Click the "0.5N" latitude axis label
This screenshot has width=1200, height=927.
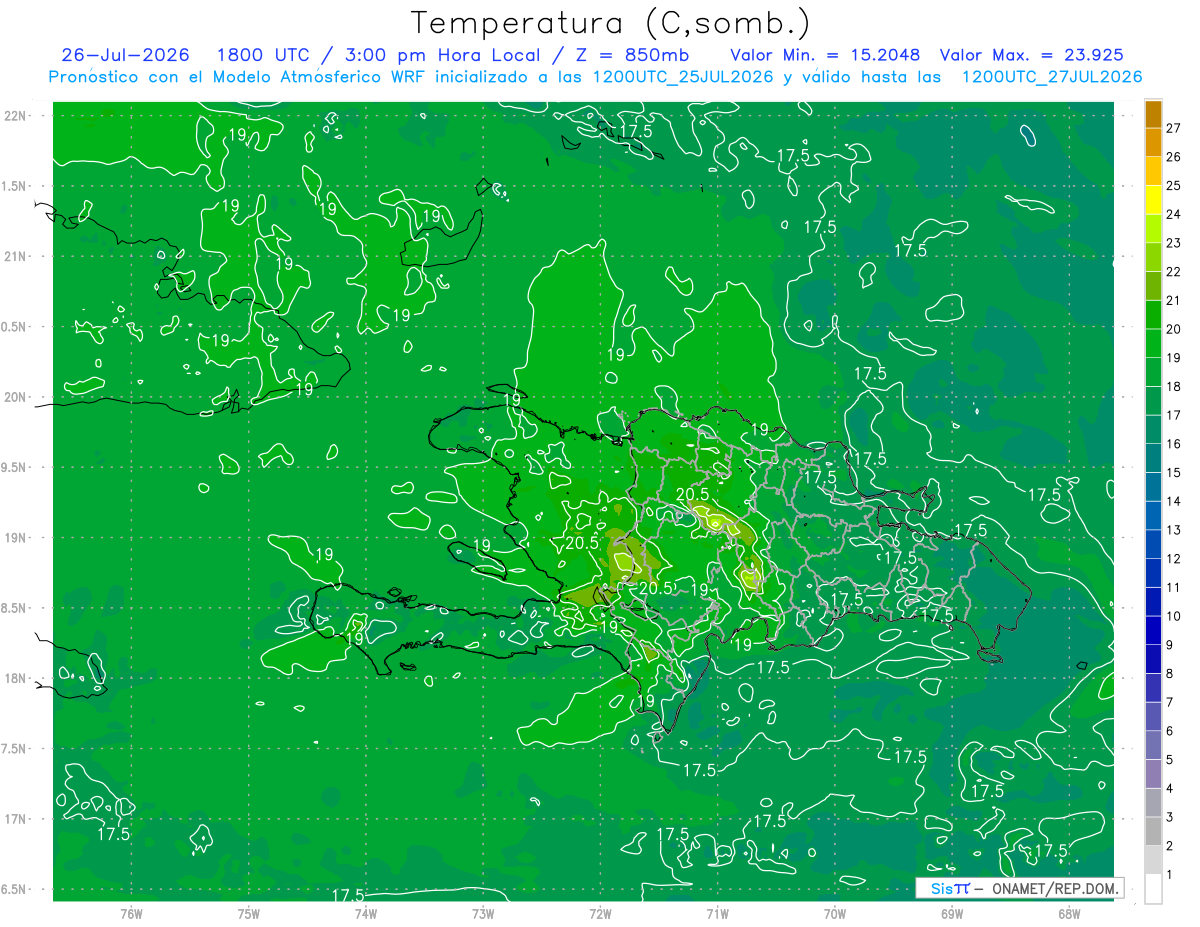pyautogui.click(x=14, y=327)
